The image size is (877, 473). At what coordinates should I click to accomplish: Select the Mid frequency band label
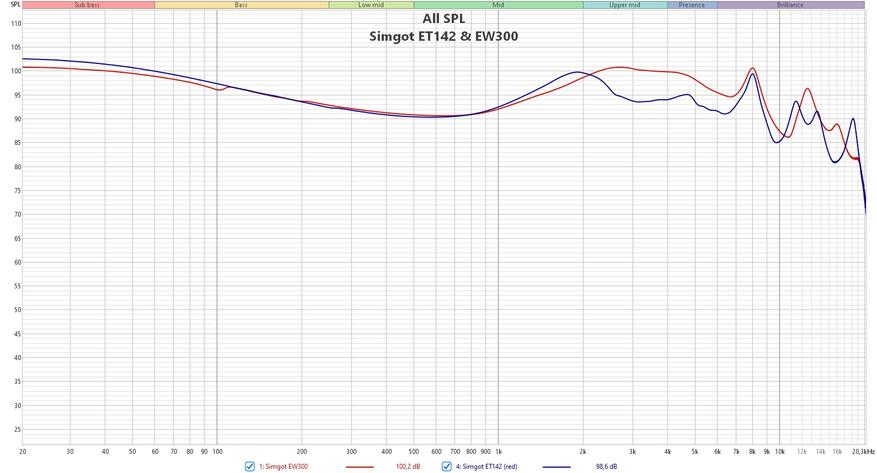click(x=498, y=5)
